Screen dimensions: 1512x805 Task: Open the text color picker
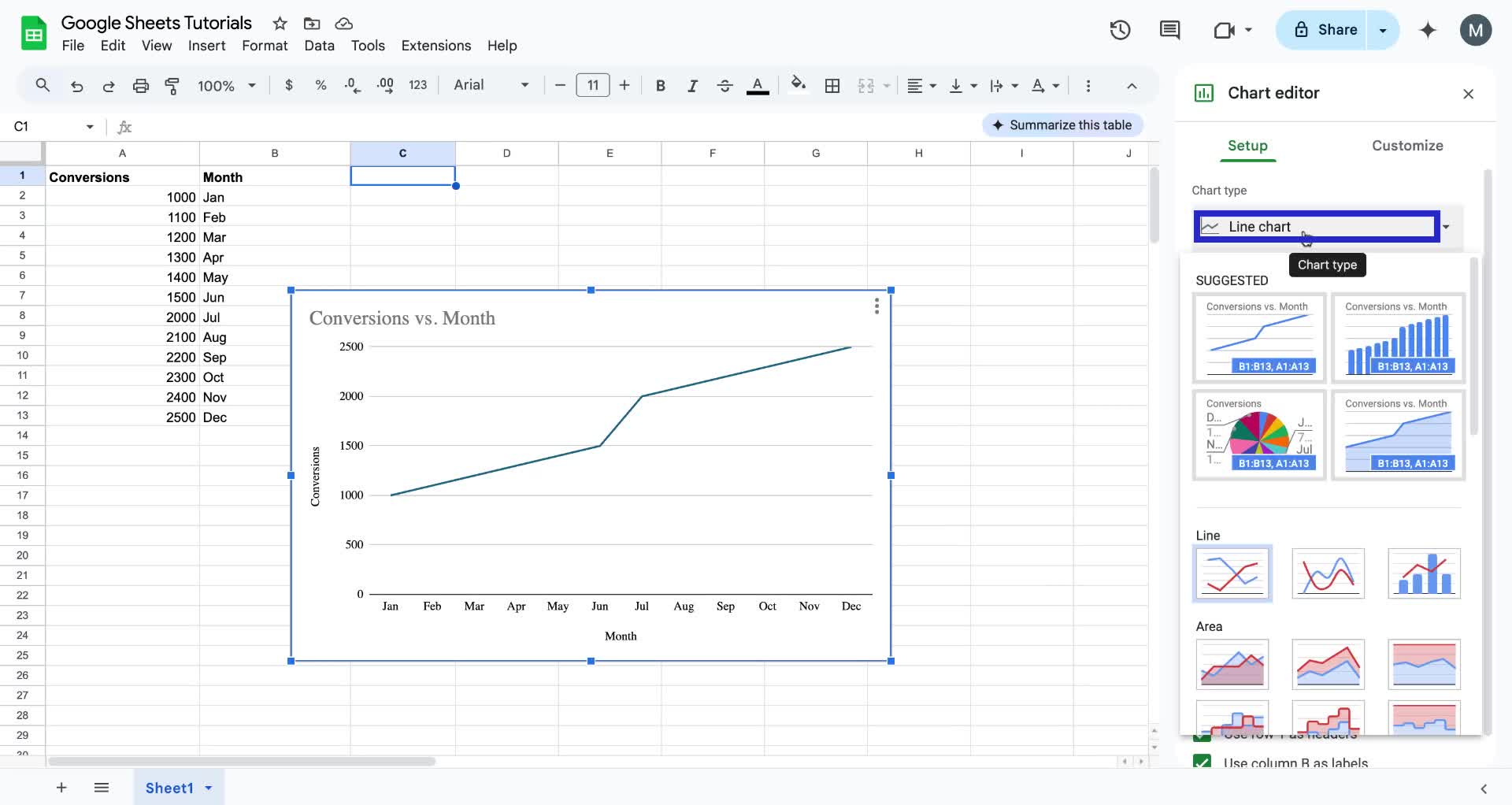pyautogui.click(x=757, y=85)
